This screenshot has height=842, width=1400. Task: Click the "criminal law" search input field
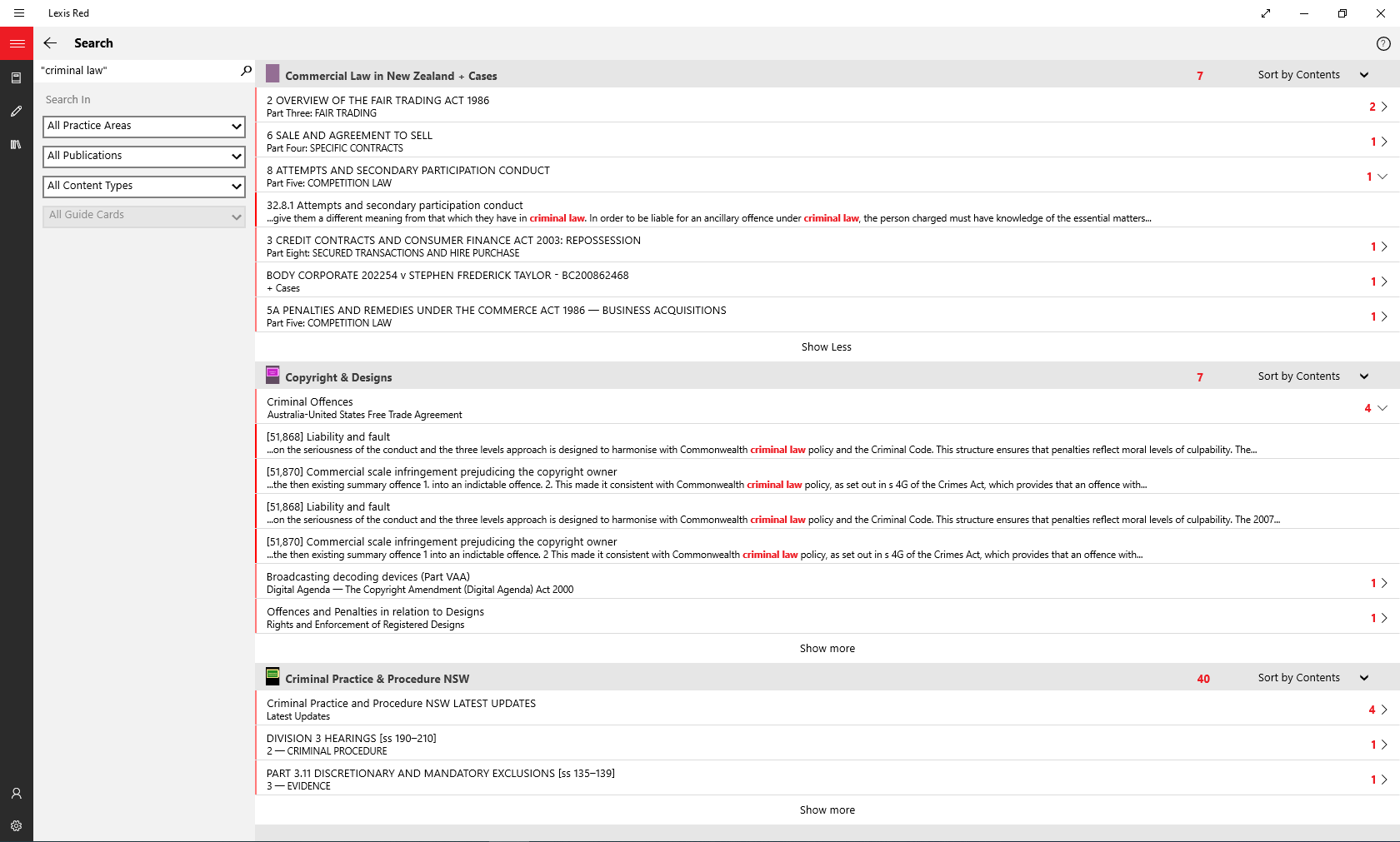tap(137, 71)
